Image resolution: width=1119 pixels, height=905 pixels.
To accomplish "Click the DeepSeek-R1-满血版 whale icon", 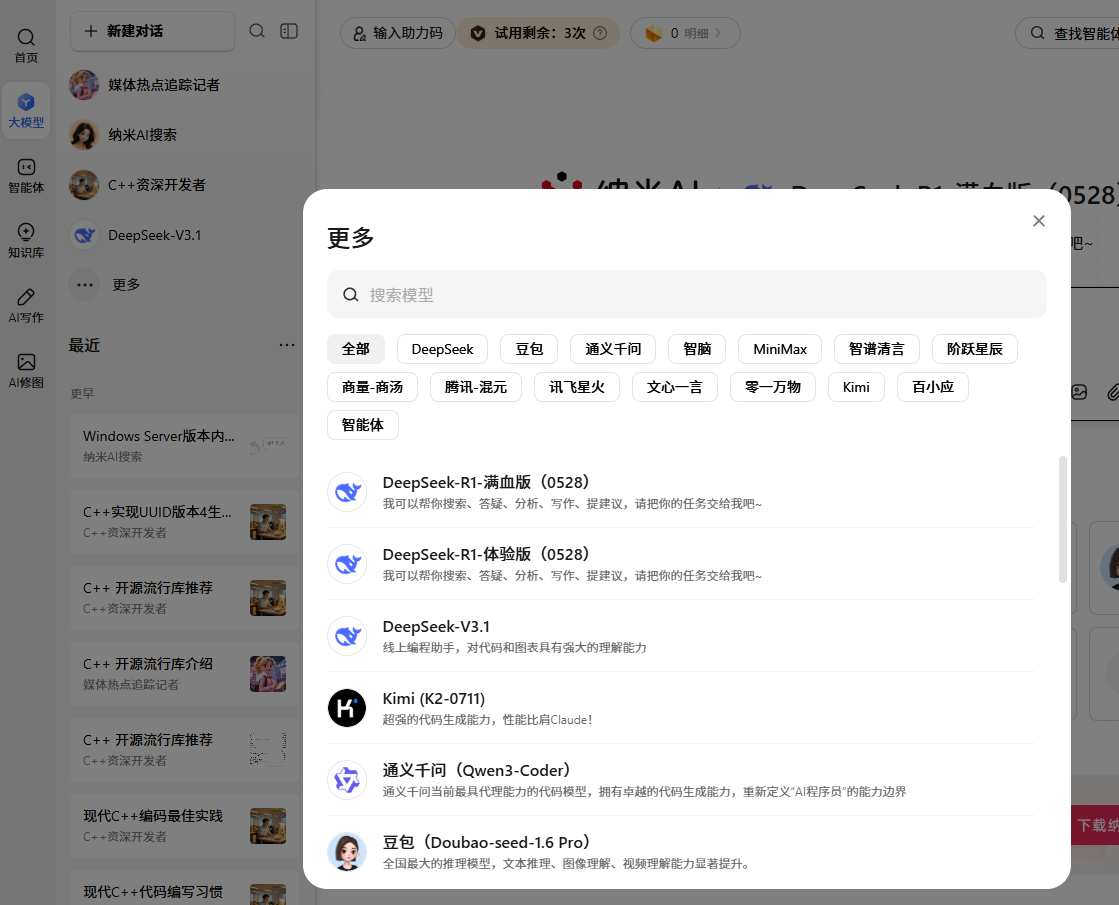I will pos(347,492).
